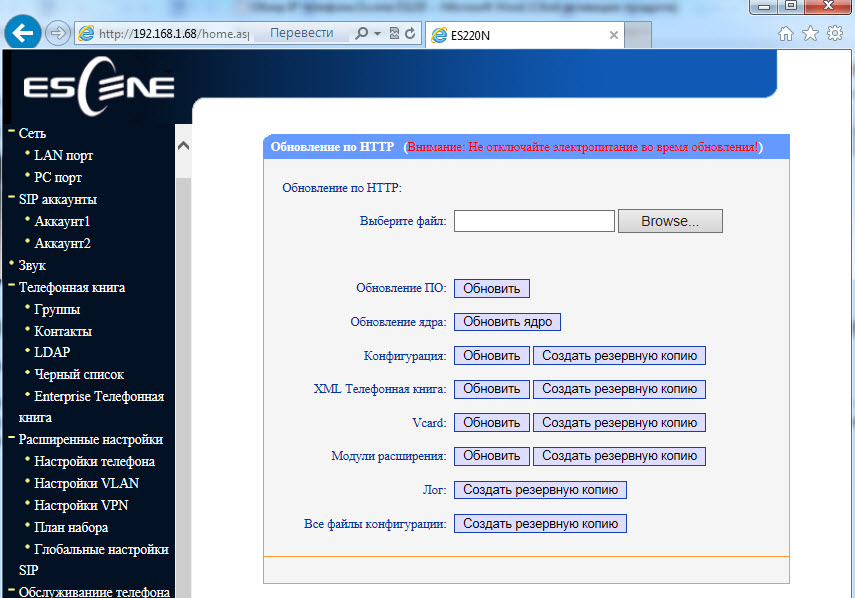
Task: Create backup copy of Vcard
Action: coord(619,422)
